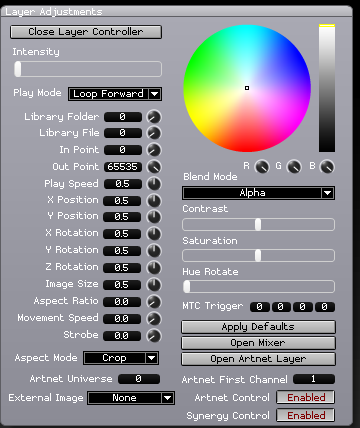Image resolution: width=360 pixels, height=428 pixels.
Task: Click the Library Folder rotary knob
Action: 154,117
